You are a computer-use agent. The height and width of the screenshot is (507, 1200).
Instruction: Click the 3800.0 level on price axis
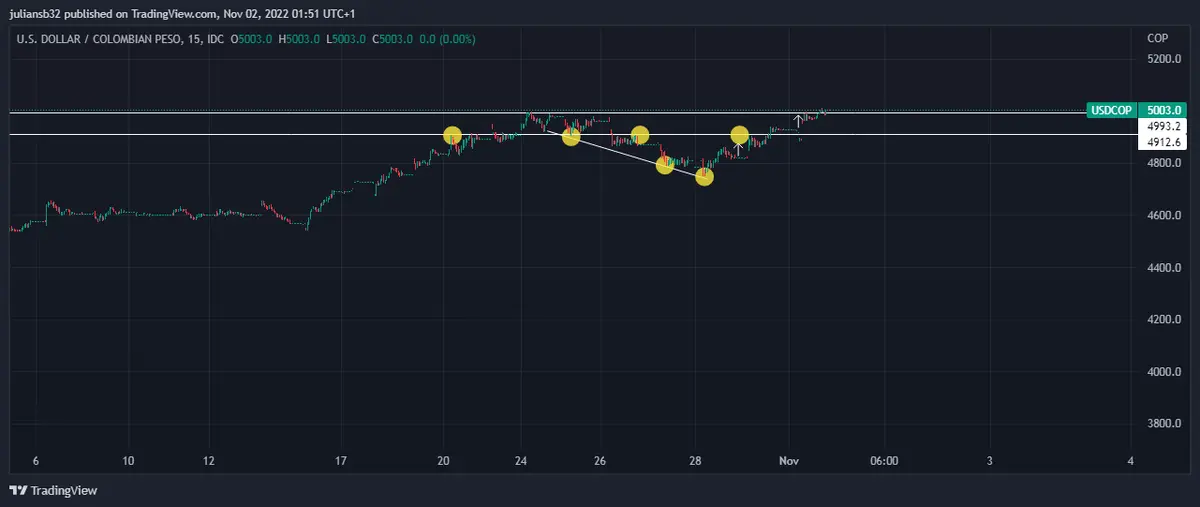[1165, 424]
